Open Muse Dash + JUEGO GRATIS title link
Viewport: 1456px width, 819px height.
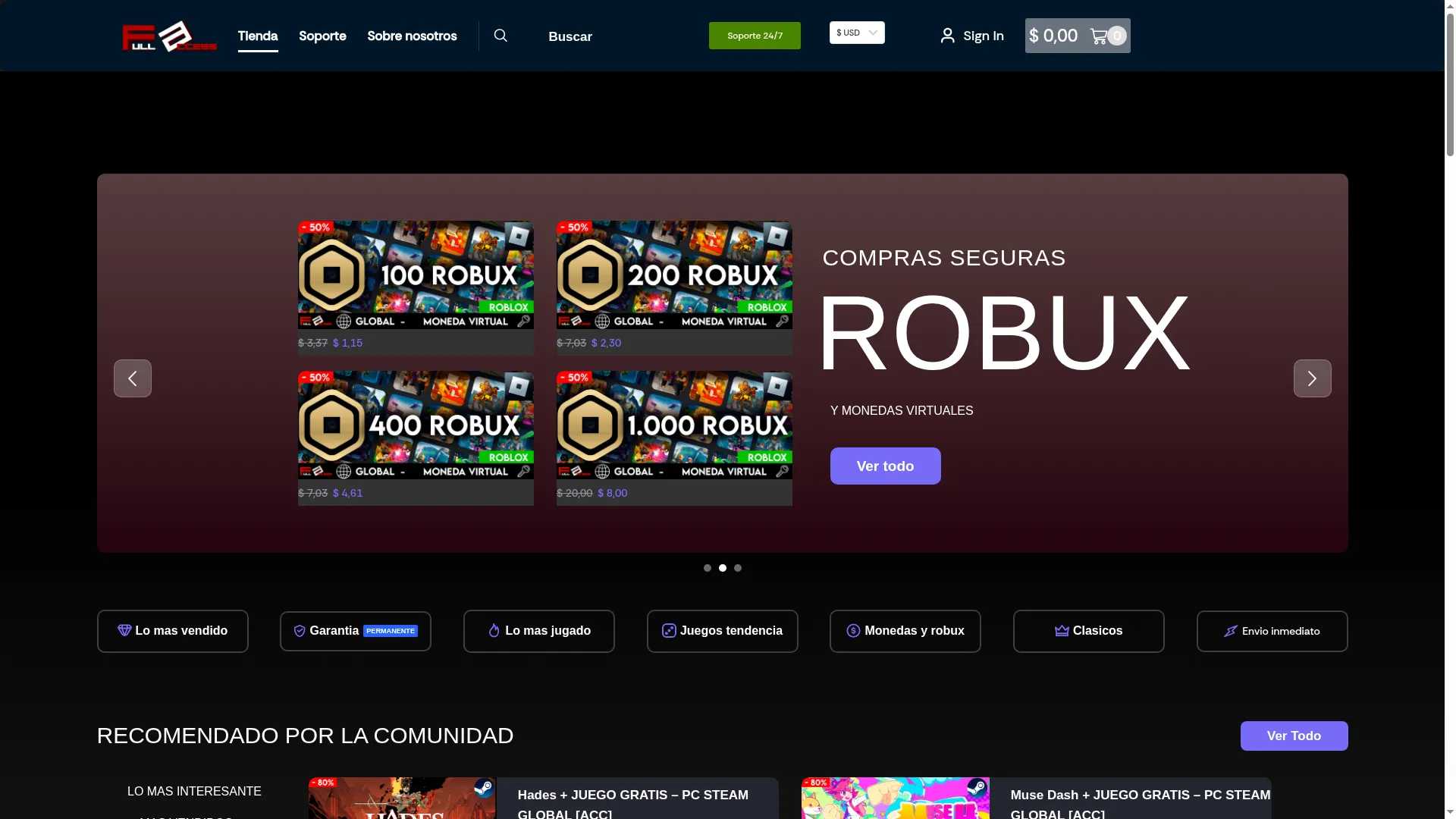(x=1141, y=804)
